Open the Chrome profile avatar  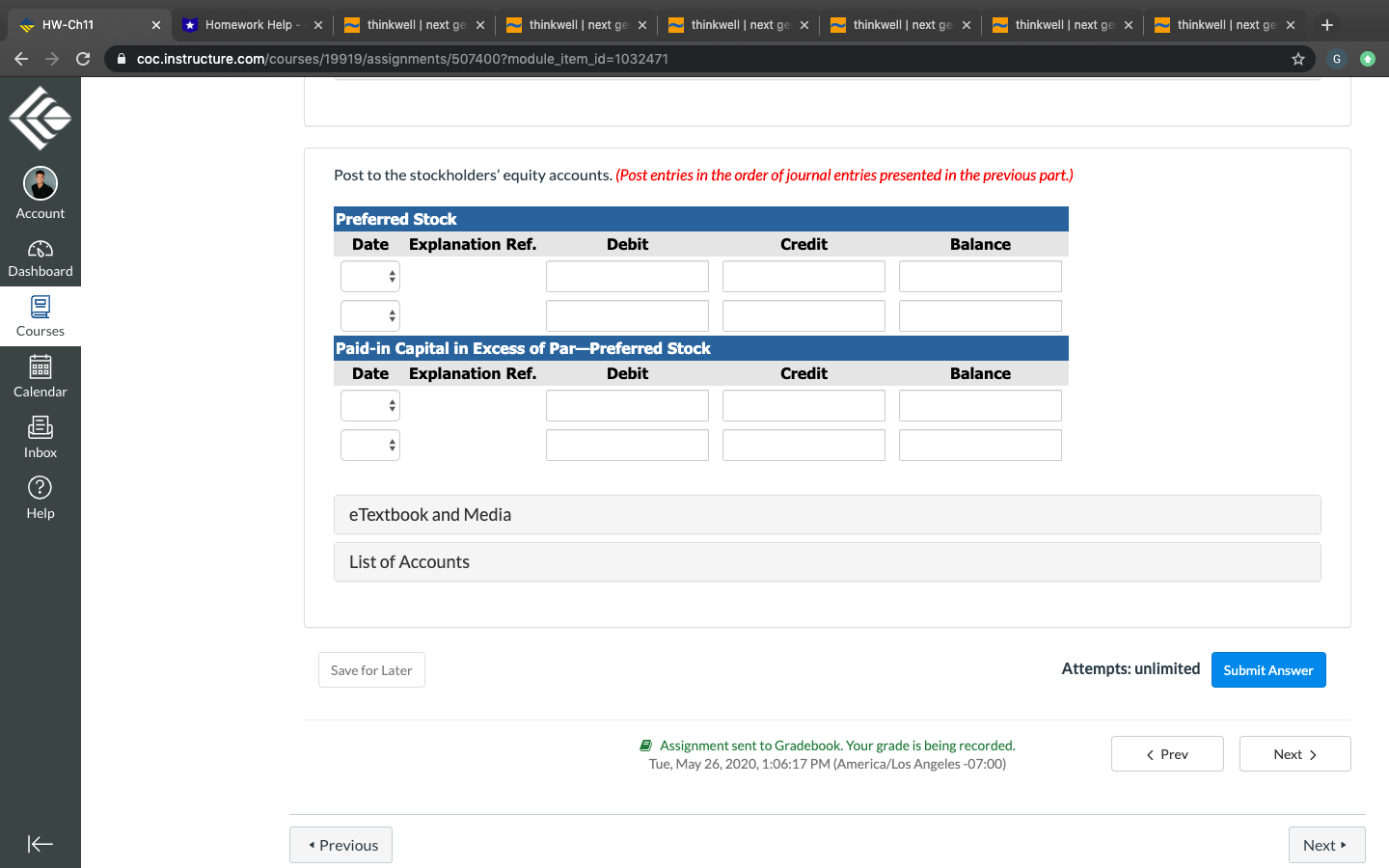pyautogui.click(x=1337, y=59)
